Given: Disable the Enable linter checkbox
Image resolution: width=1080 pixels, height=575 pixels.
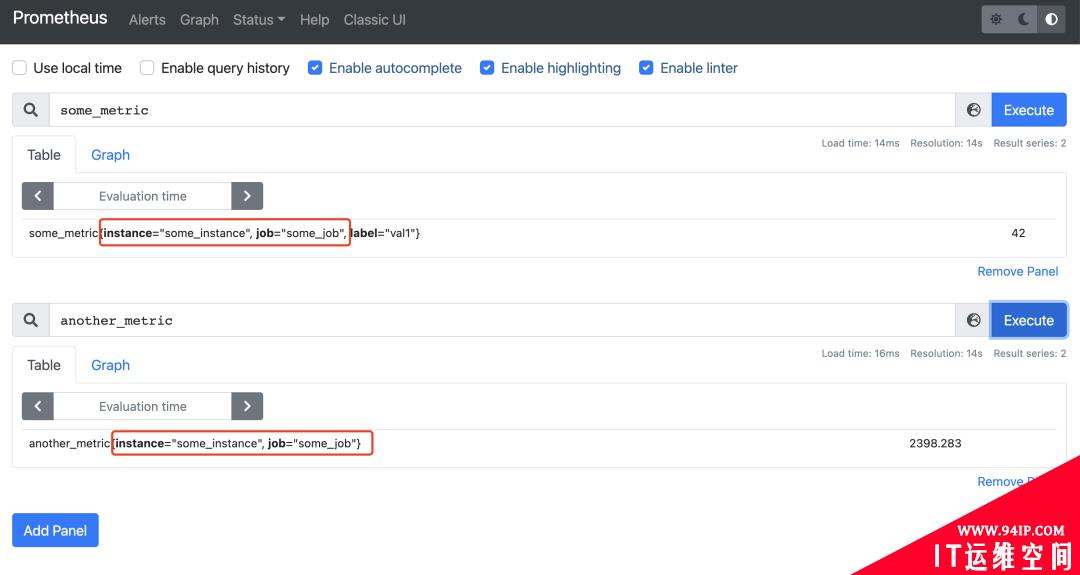Looking at the screenshot, I should click(646, 67).
